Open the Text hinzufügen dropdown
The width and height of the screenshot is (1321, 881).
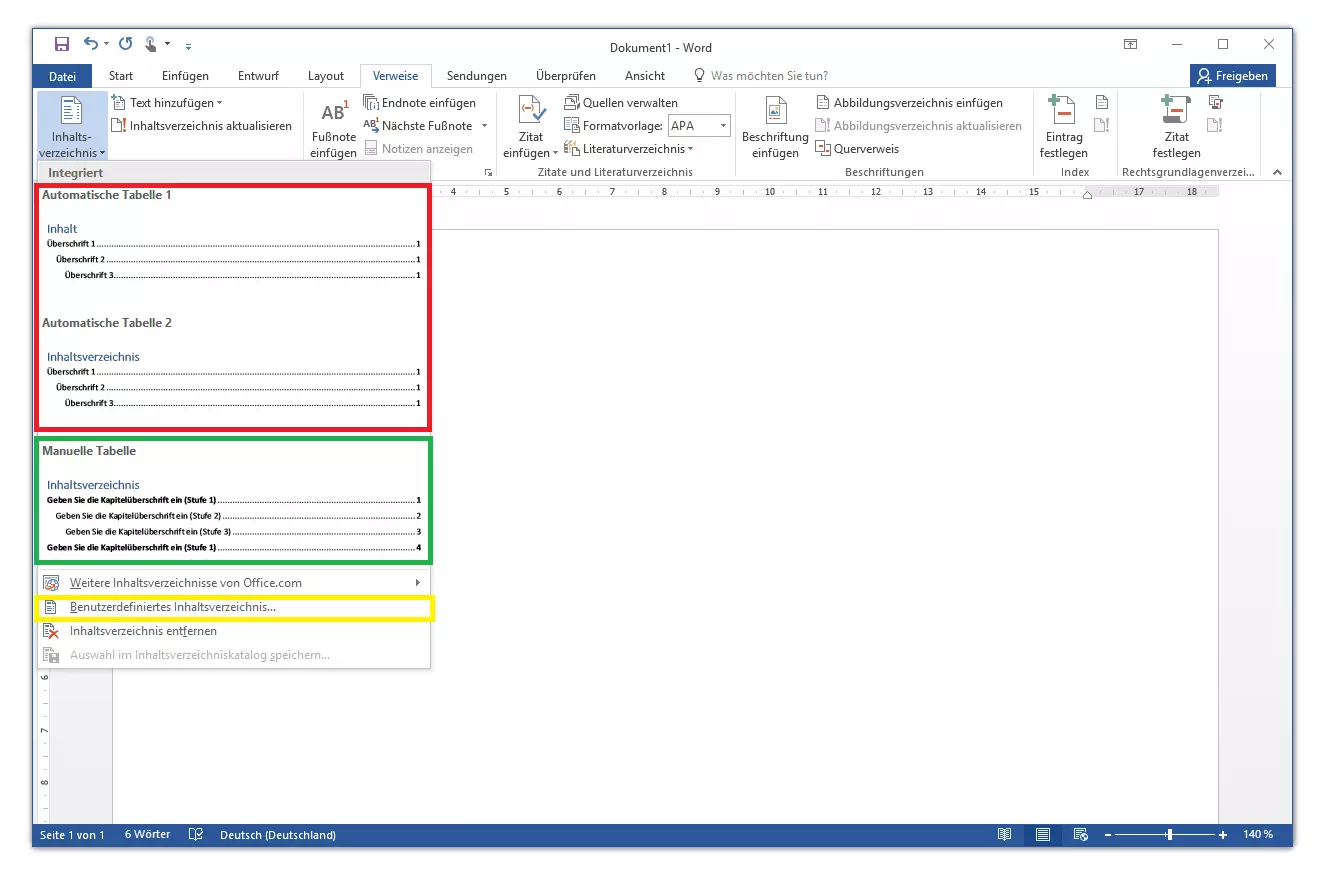167,102
